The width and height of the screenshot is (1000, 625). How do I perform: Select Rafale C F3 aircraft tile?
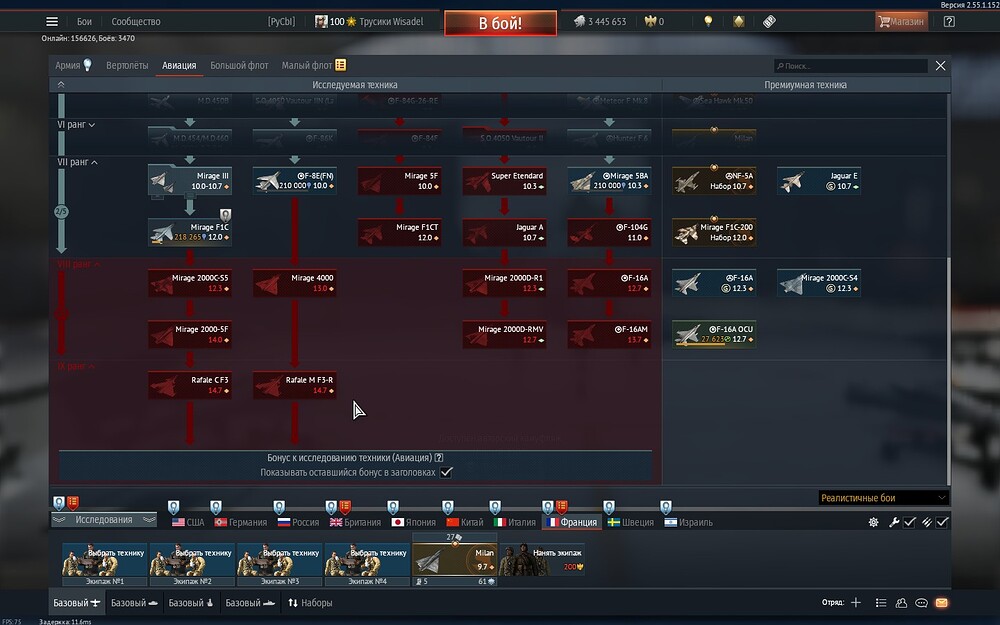pyautogui.click(x=189, y=385)
